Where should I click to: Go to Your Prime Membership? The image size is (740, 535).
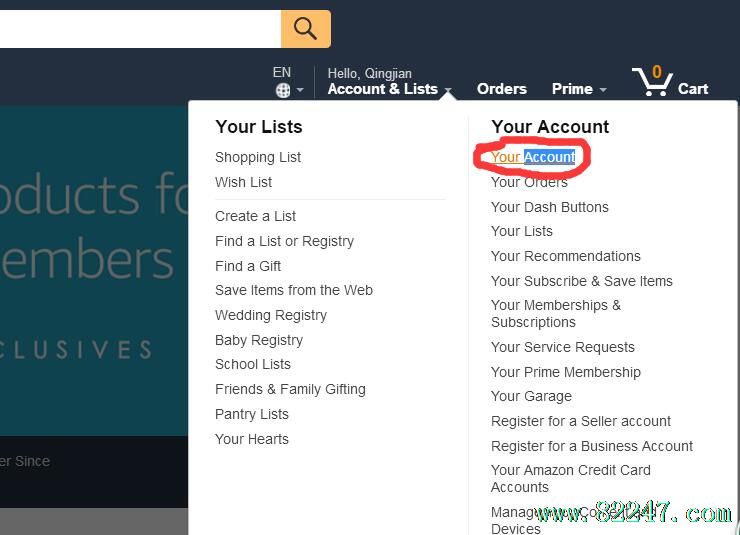coord(565,372)
